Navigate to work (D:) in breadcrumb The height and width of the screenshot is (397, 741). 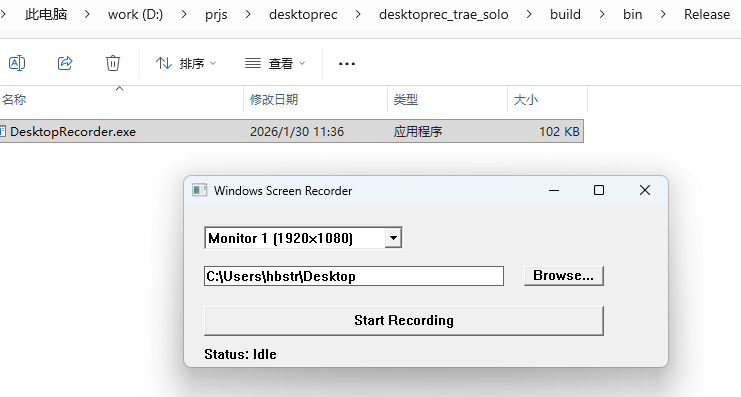point(135,14)
